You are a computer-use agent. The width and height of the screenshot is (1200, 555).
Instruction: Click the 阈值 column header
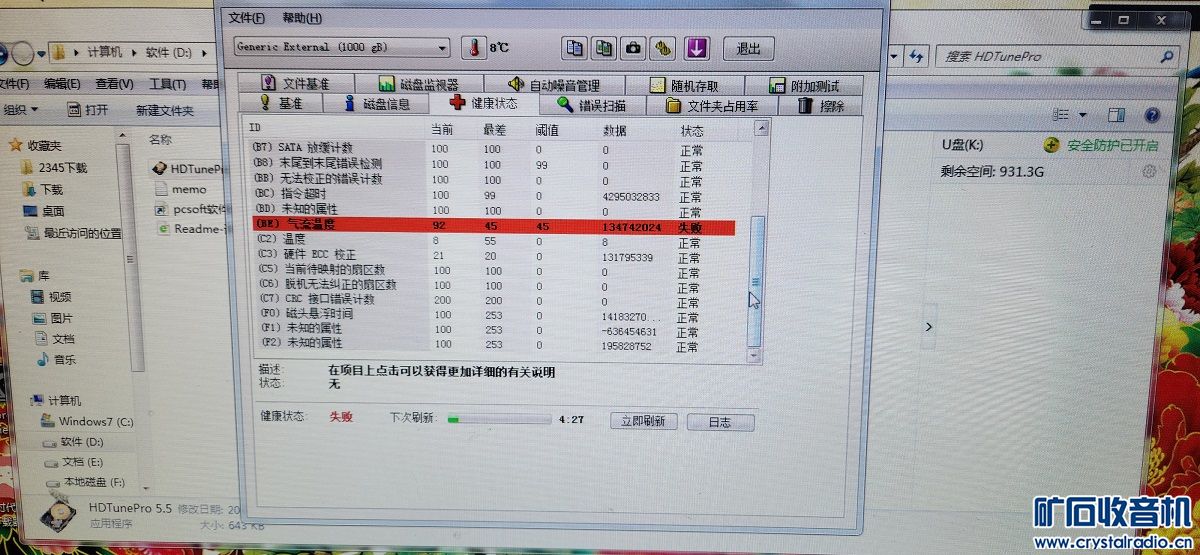(x=548, y=130)
